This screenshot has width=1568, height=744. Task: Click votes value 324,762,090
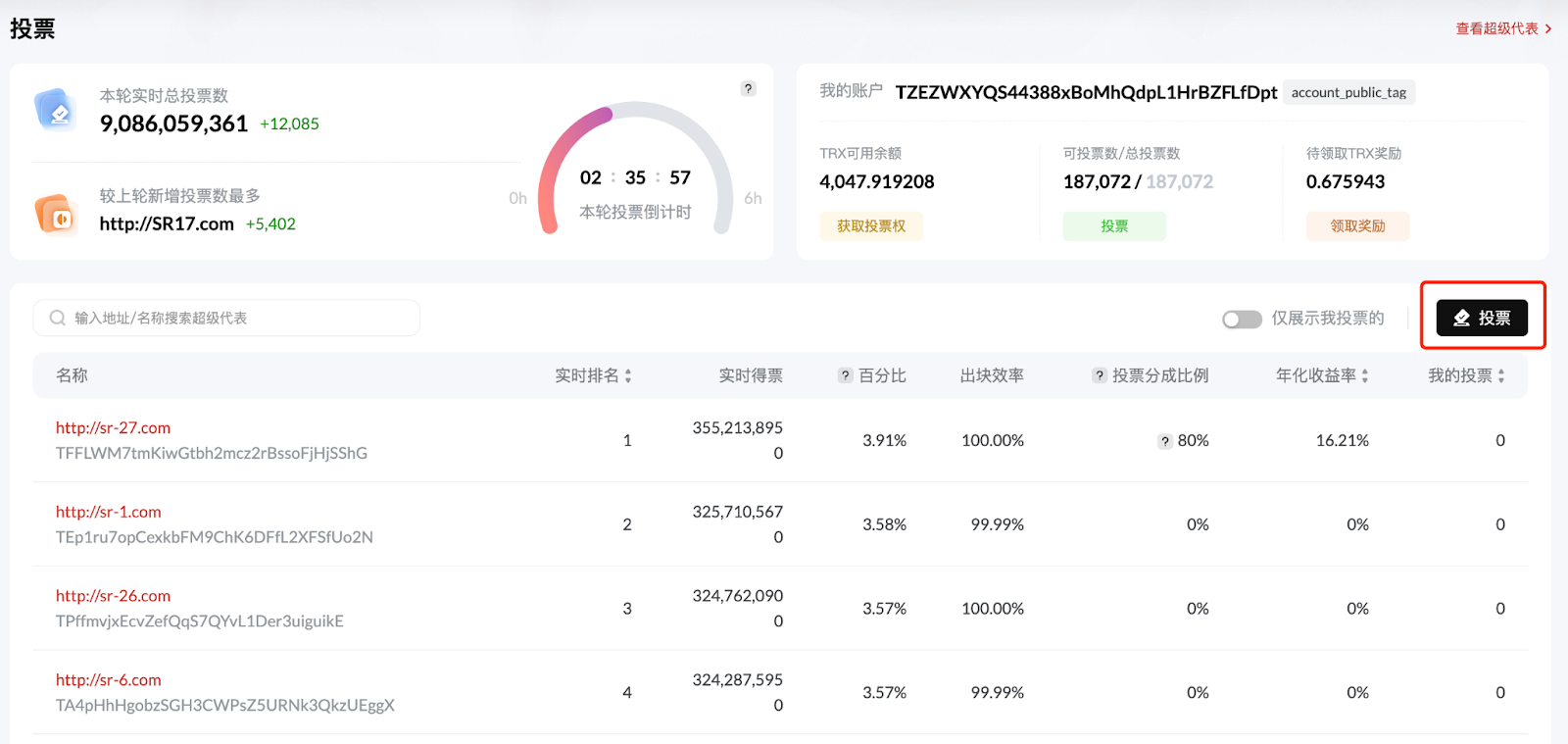[x=738, y=596]
